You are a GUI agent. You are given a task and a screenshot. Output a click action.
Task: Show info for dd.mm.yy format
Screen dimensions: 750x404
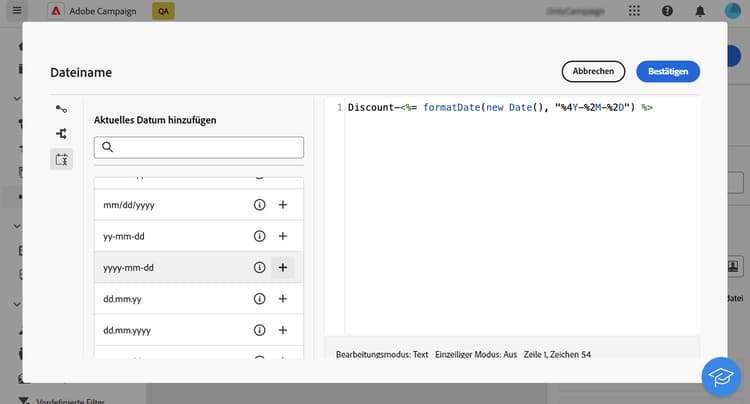259,299
